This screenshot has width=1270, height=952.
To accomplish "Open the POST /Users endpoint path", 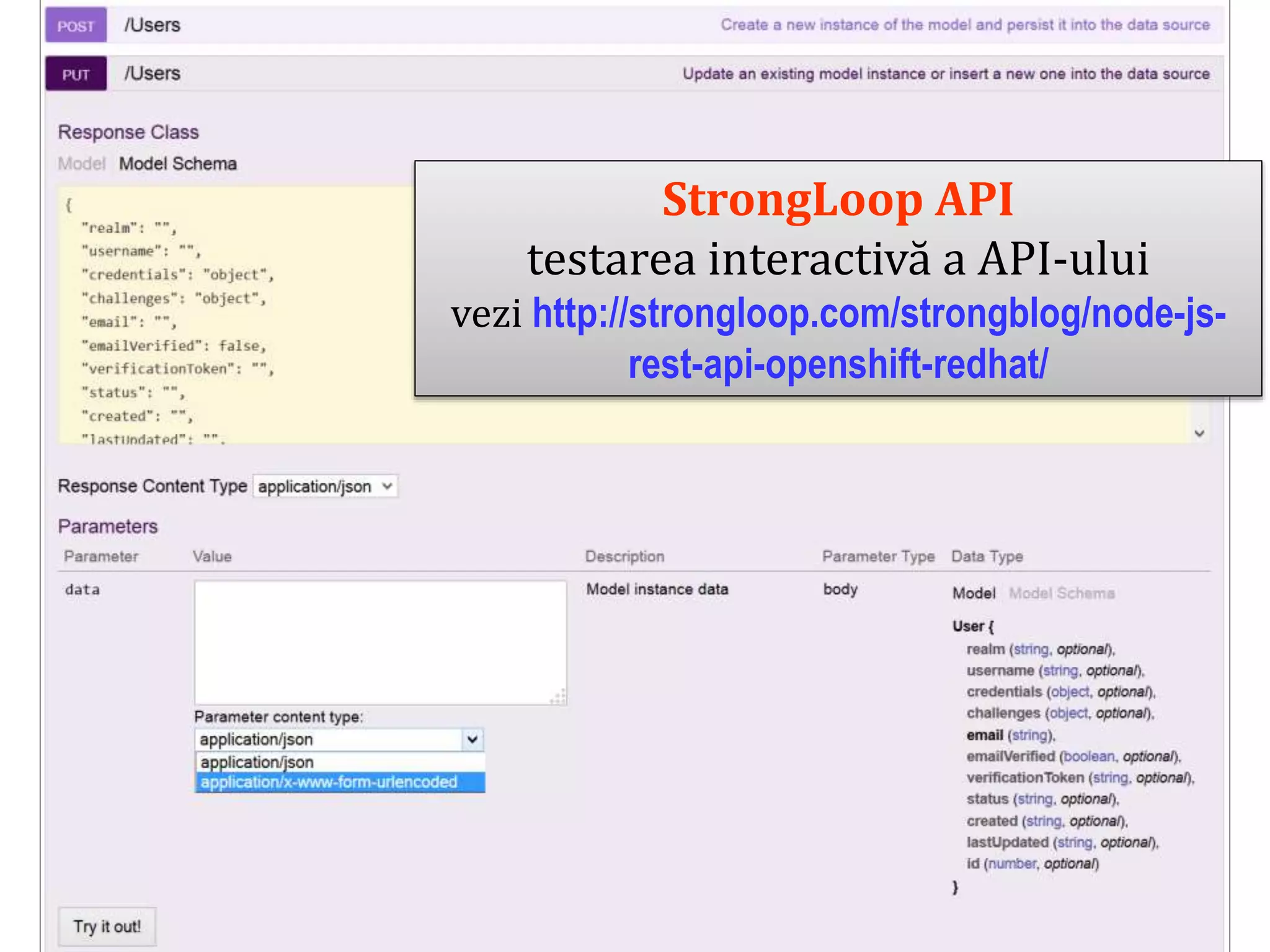I will (153, 25).
